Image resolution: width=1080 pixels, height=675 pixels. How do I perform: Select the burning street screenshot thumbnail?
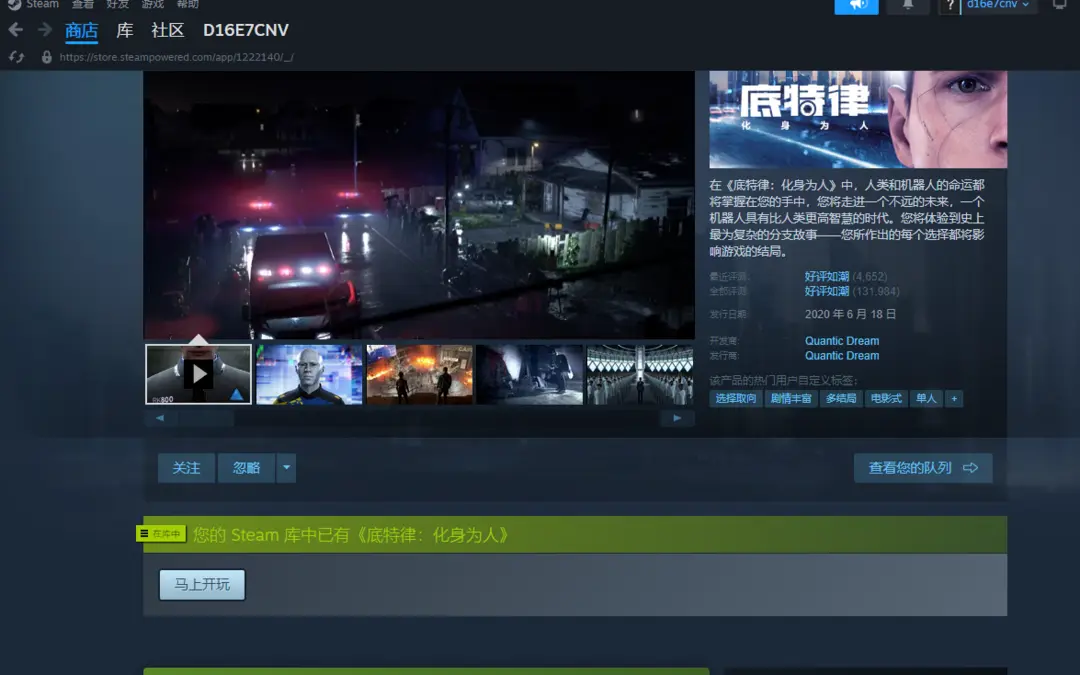coord(419,374)
